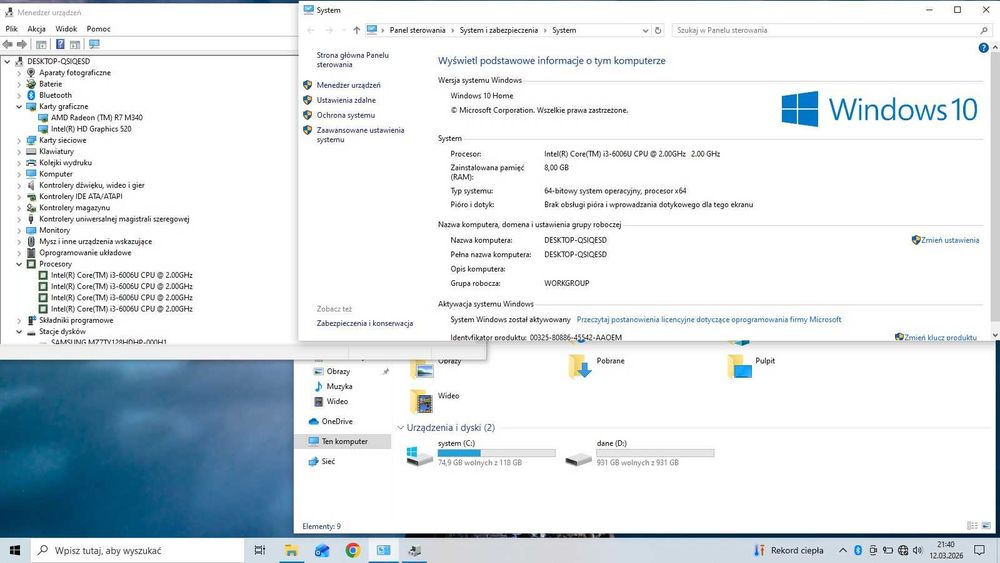Click the Bluetooth icon in system tray
1000x563 pixels.
point(858,550)
